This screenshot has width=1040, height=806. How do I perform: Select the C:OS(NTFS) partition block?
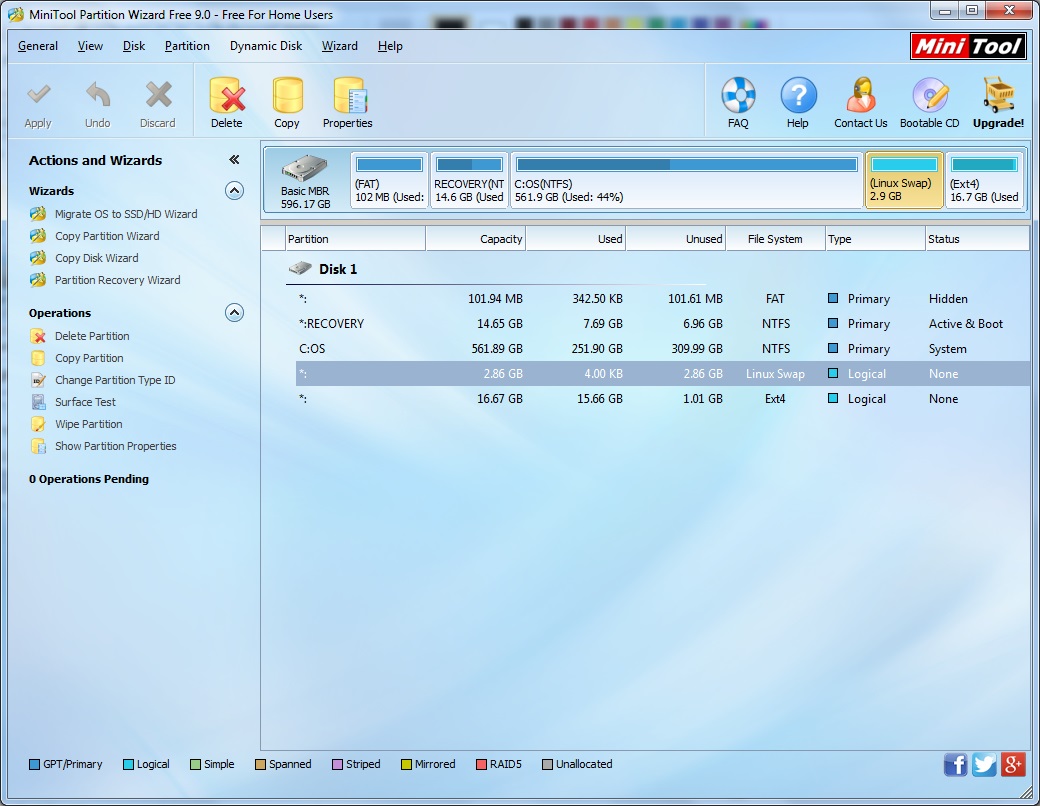coord(686,180)
